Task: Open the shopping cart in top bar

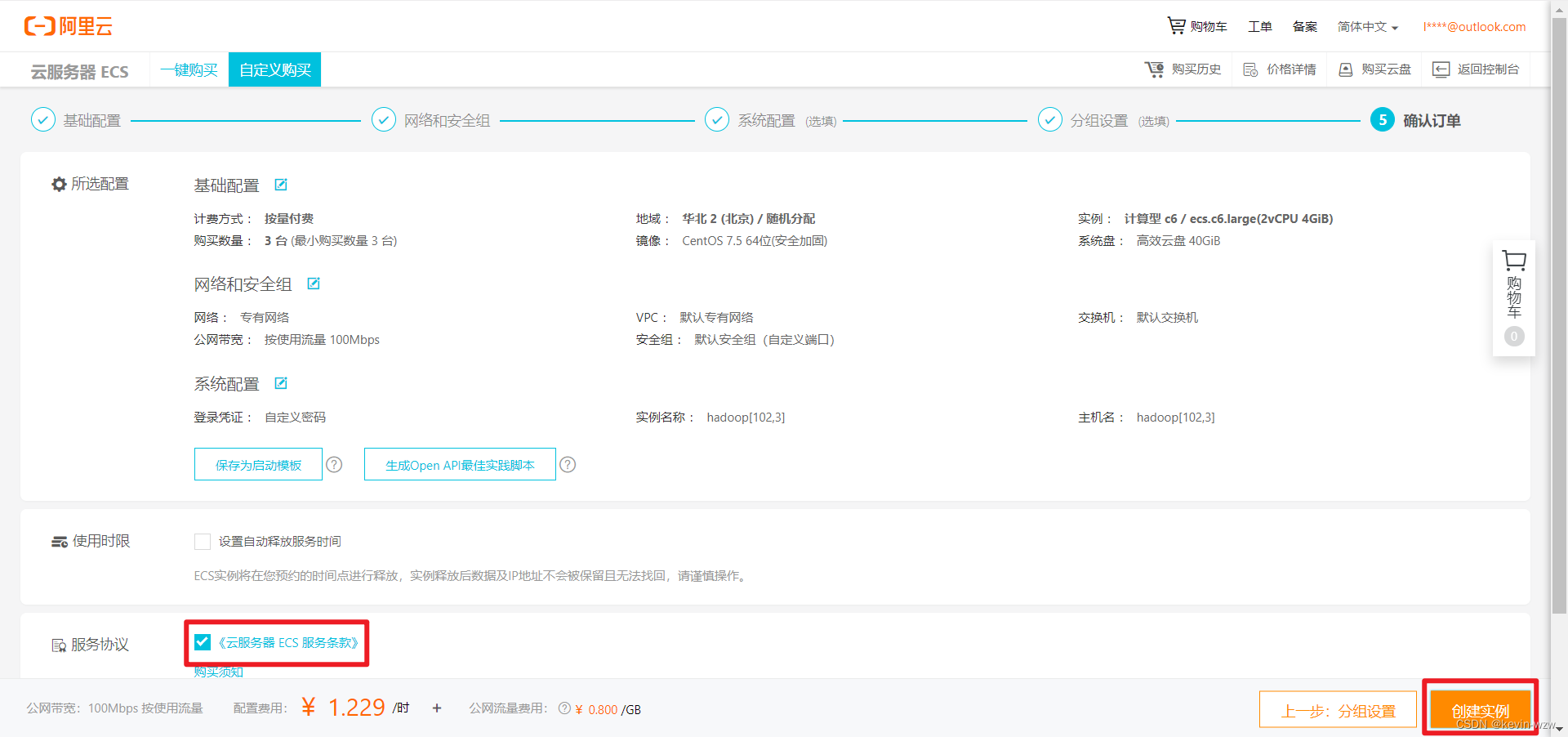Action: click(1197, 26)
